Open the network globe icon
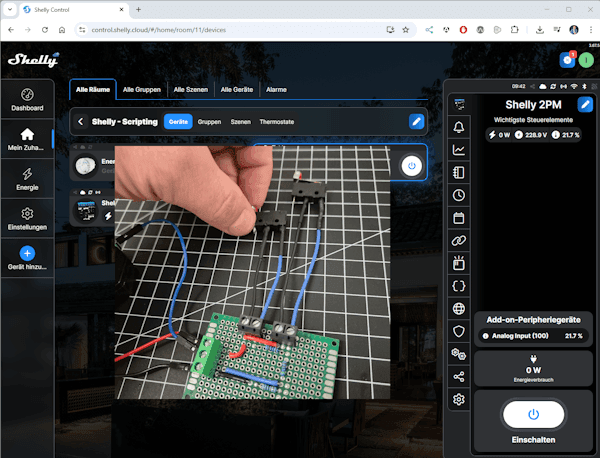Image resolution: width=600 pixels, height=458 pixels. (459, 308)
